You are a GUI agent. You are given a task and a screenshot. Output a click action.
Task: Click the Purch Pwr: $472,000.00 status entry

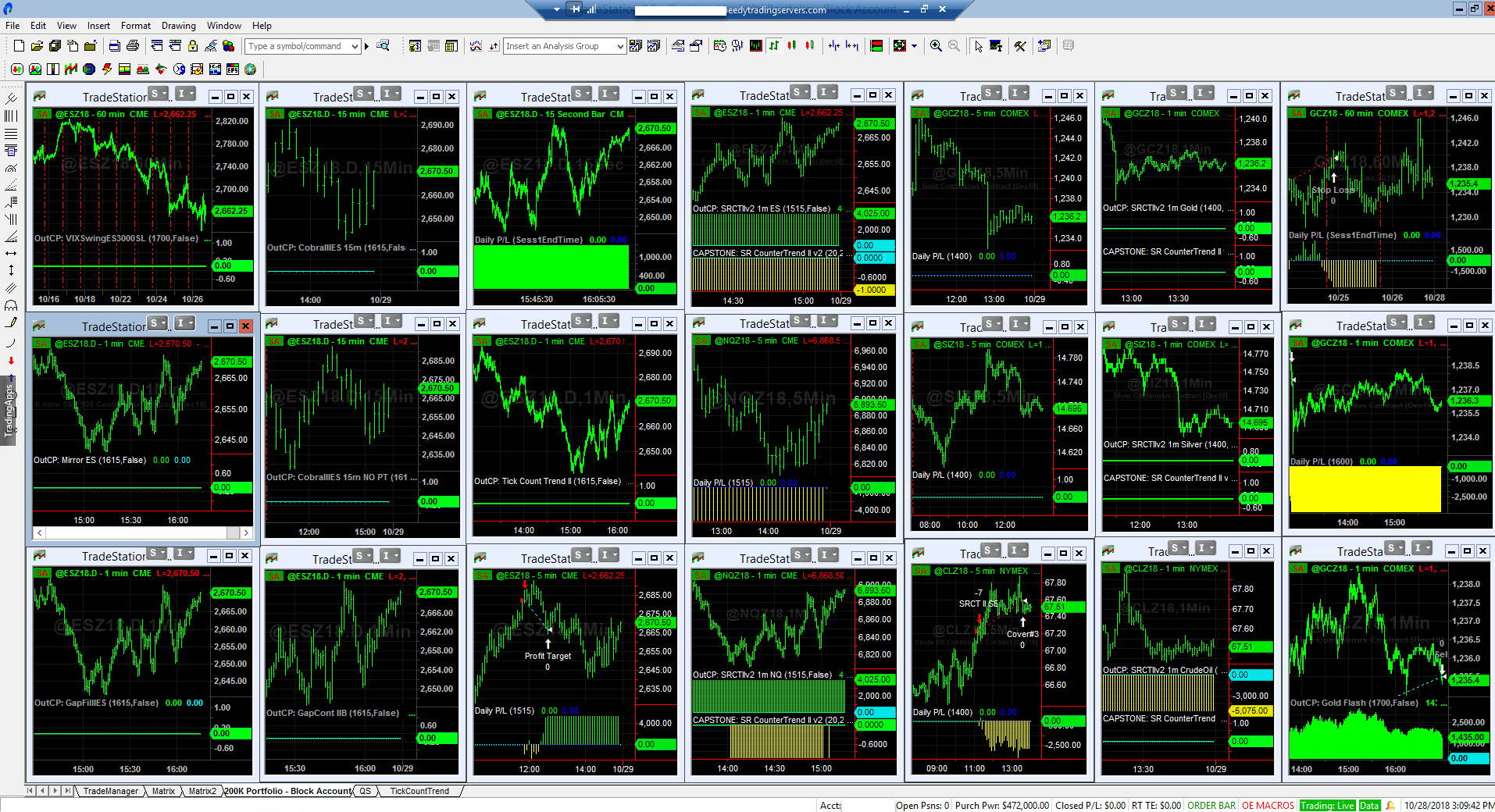click(x=1002, y=805)
